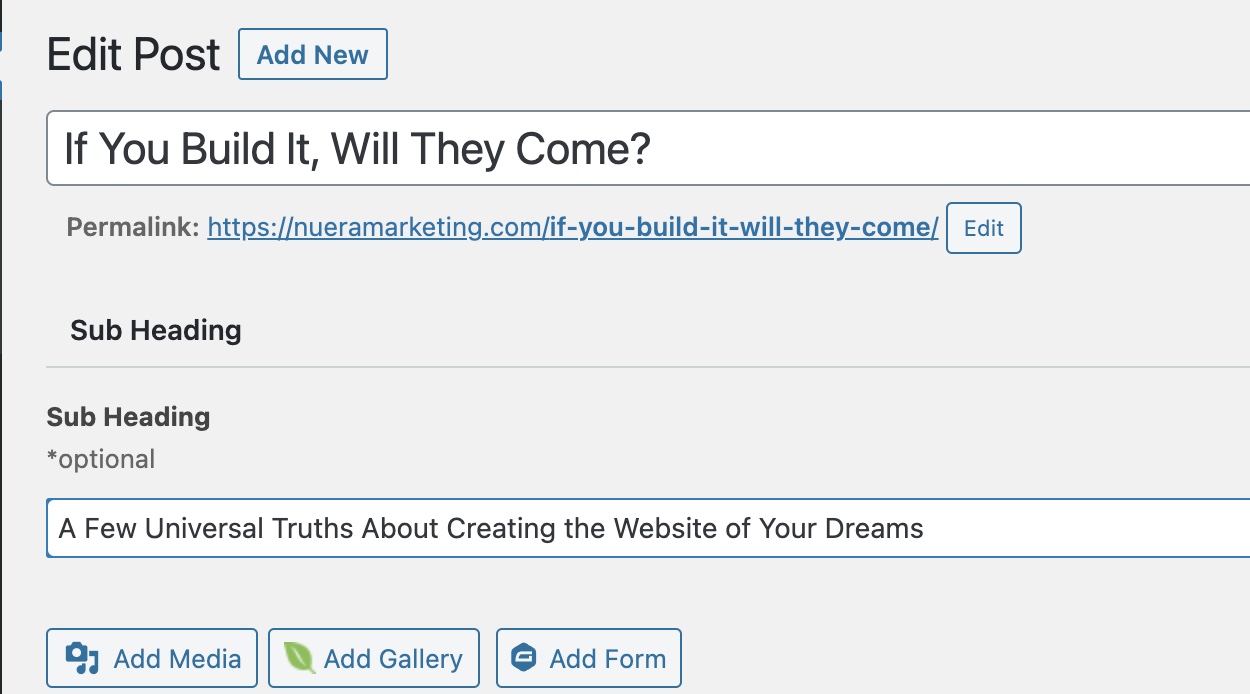Focus the post title input field
1250x694 pixels.
pos(648,149)
